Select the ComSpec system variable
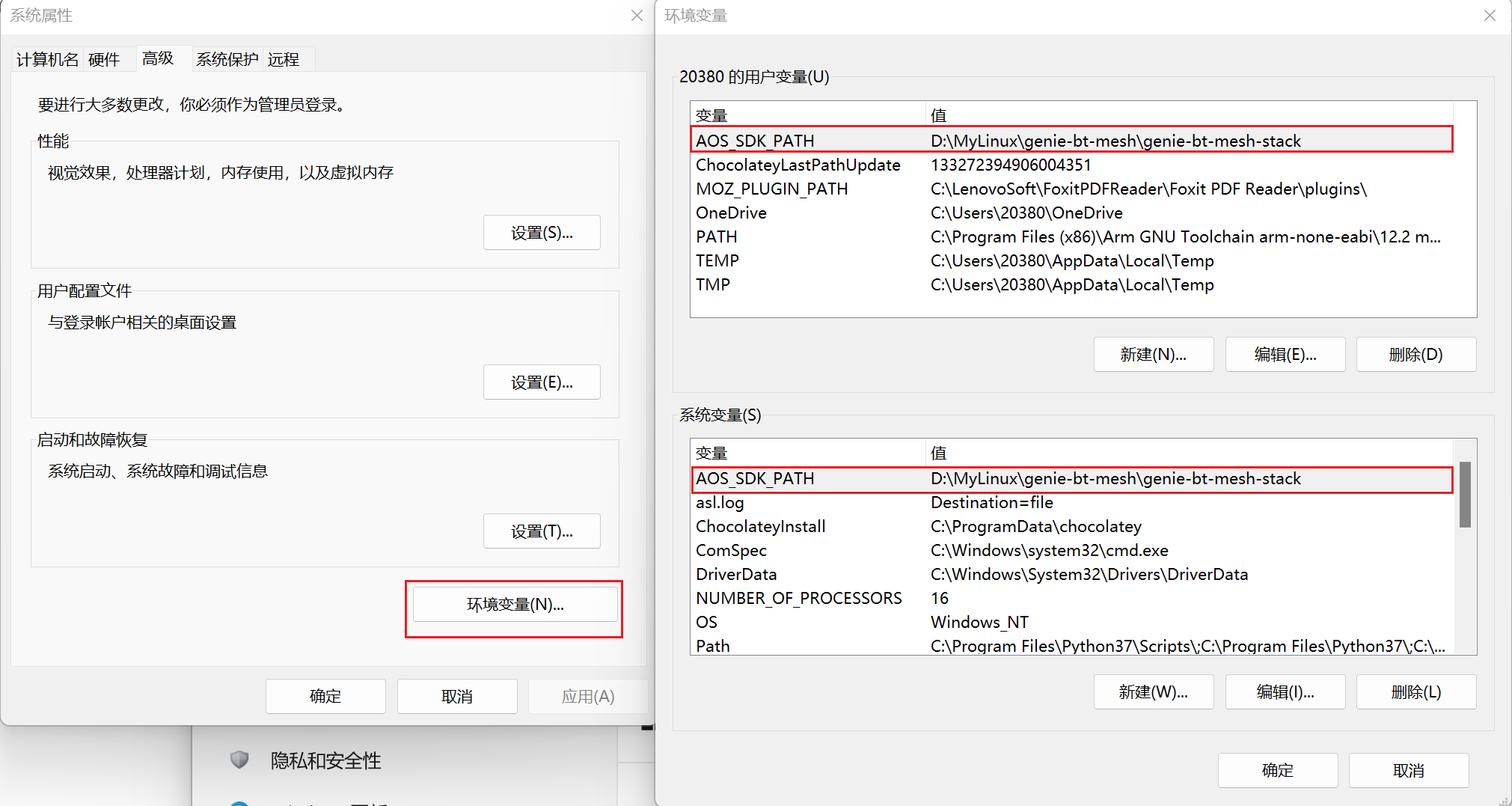The width and height of the screenshot is (1512, 806). (1070, 551)
